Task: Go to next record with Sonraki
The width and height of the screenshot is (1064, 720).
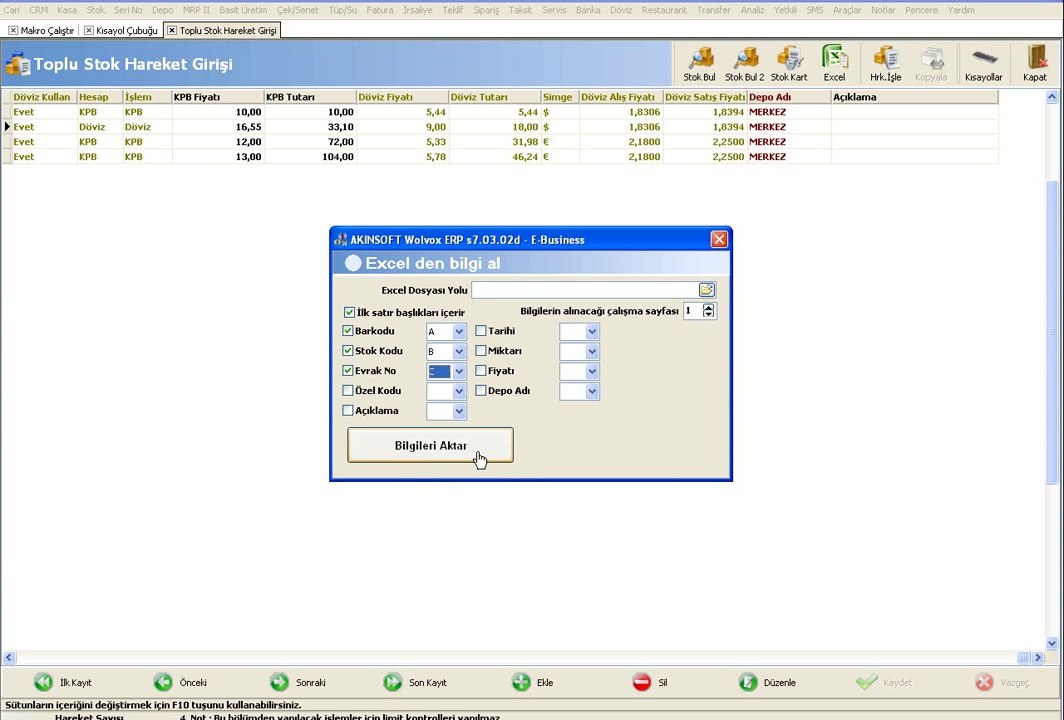Action: (297, 682)
